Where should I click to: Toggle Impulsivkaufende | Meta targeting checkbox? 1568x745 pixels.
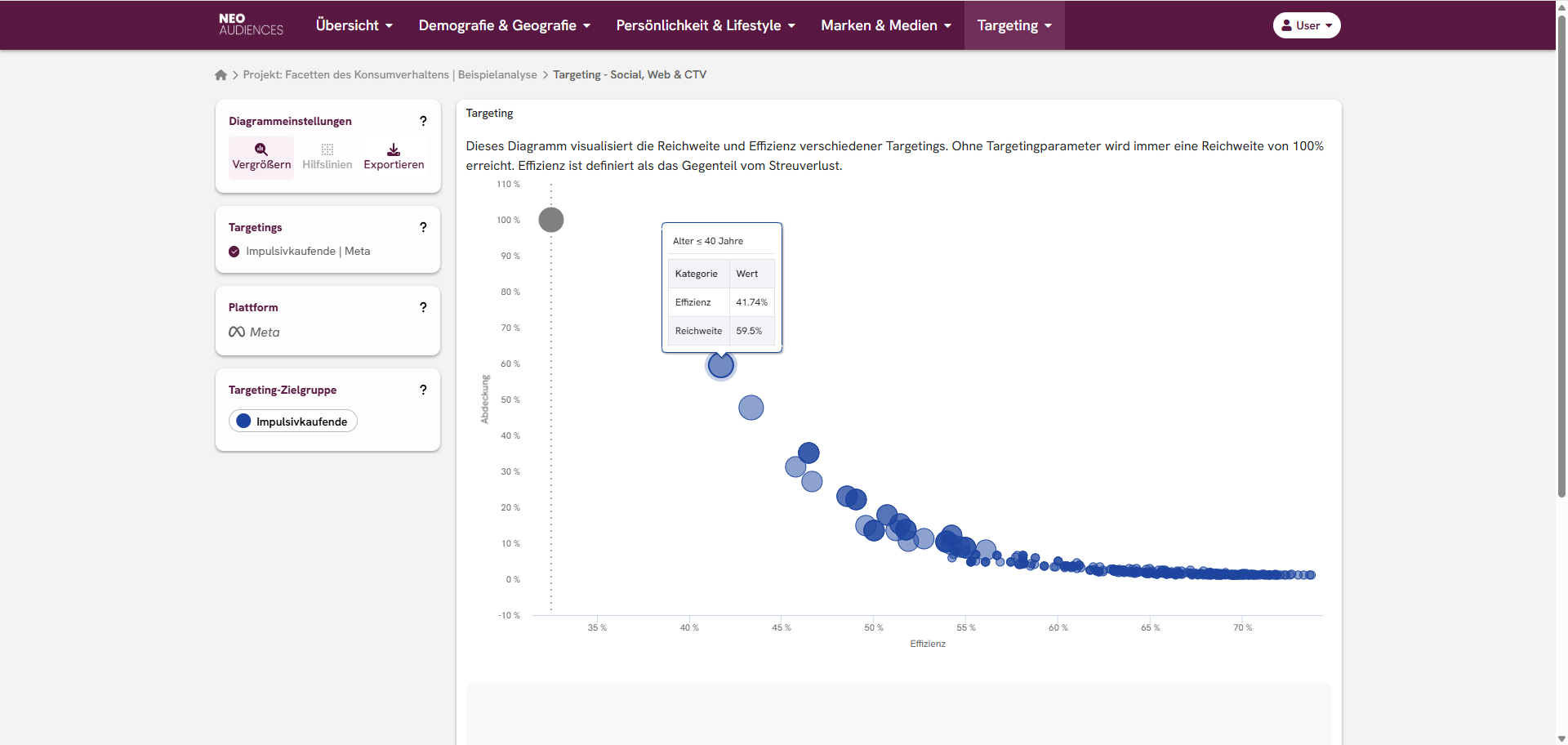[x=234, y=252]
